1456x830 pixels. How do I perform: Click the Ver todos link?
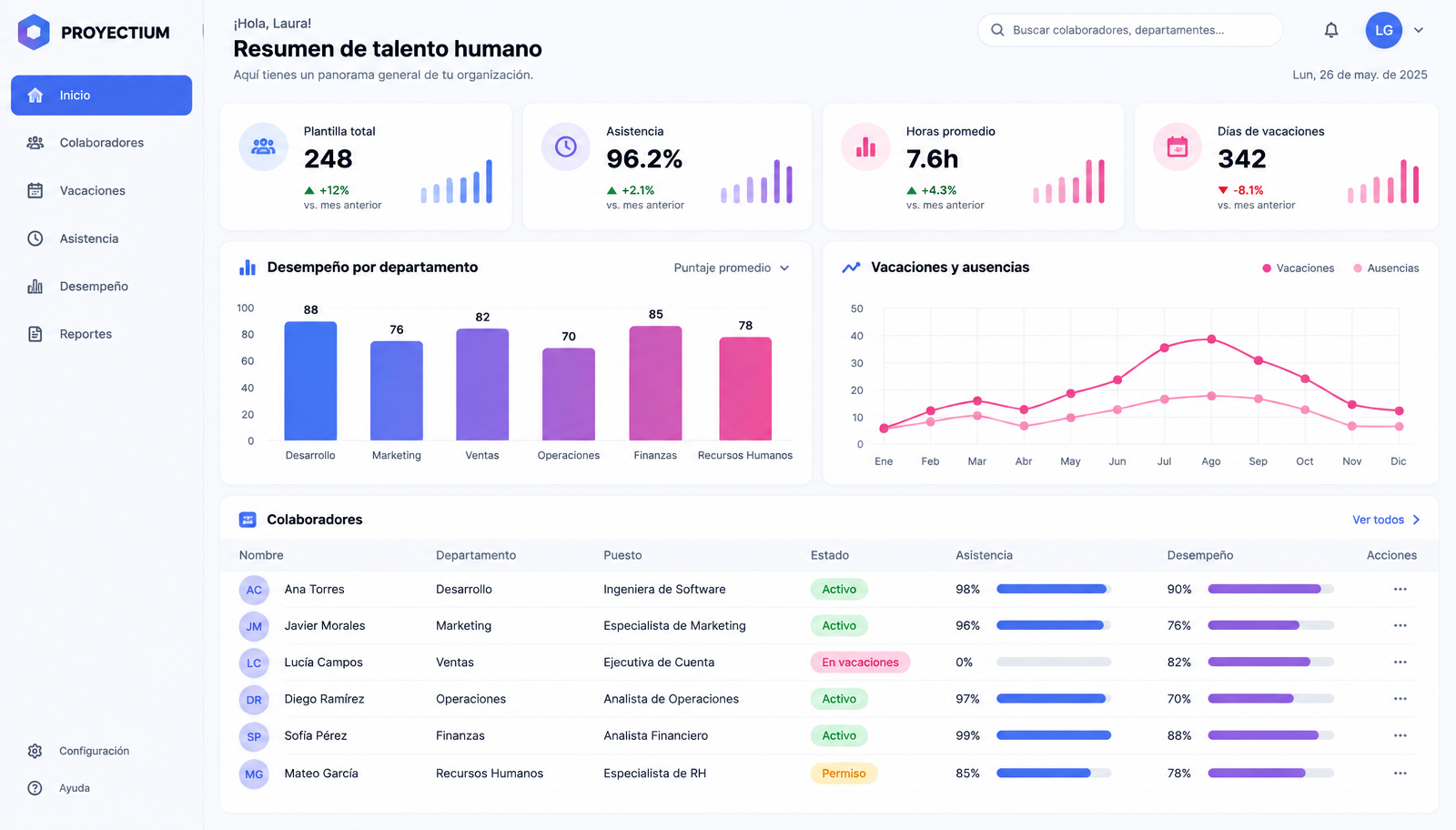click(x=1386, y=520)
